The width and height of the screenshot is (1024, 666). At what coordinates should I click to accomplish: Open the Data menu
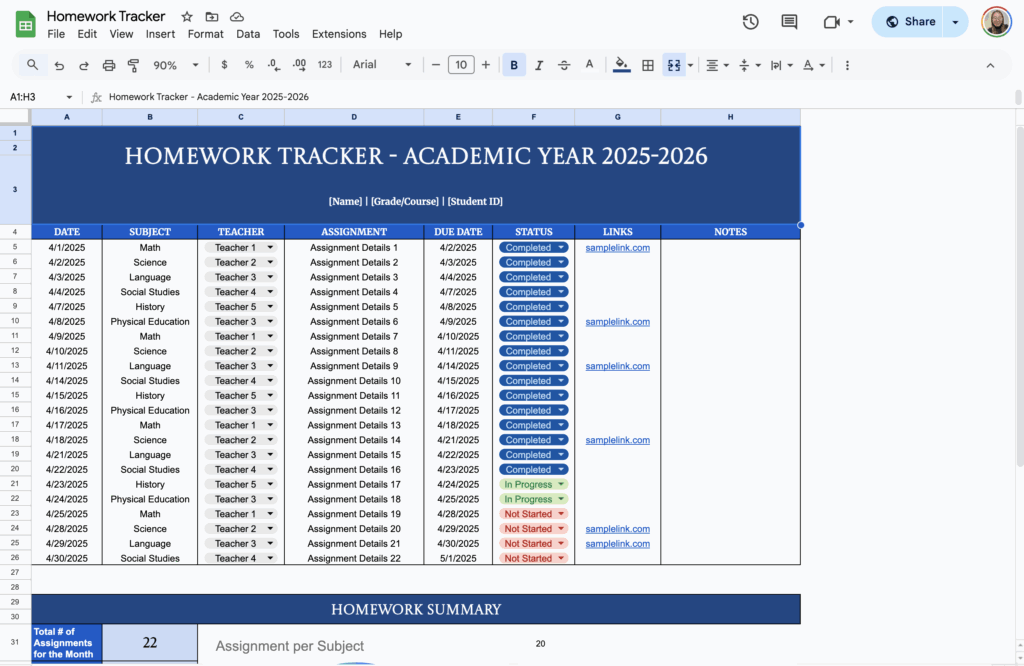click(x=247, y=33)
